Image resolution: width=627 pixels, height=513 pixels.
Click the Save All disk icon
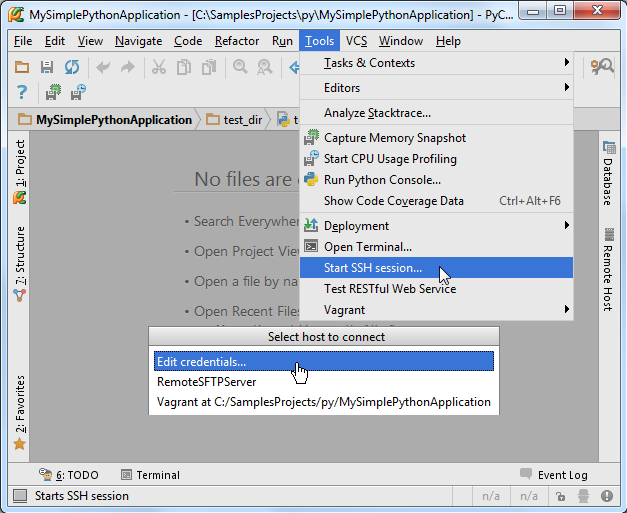click(47, 67)
